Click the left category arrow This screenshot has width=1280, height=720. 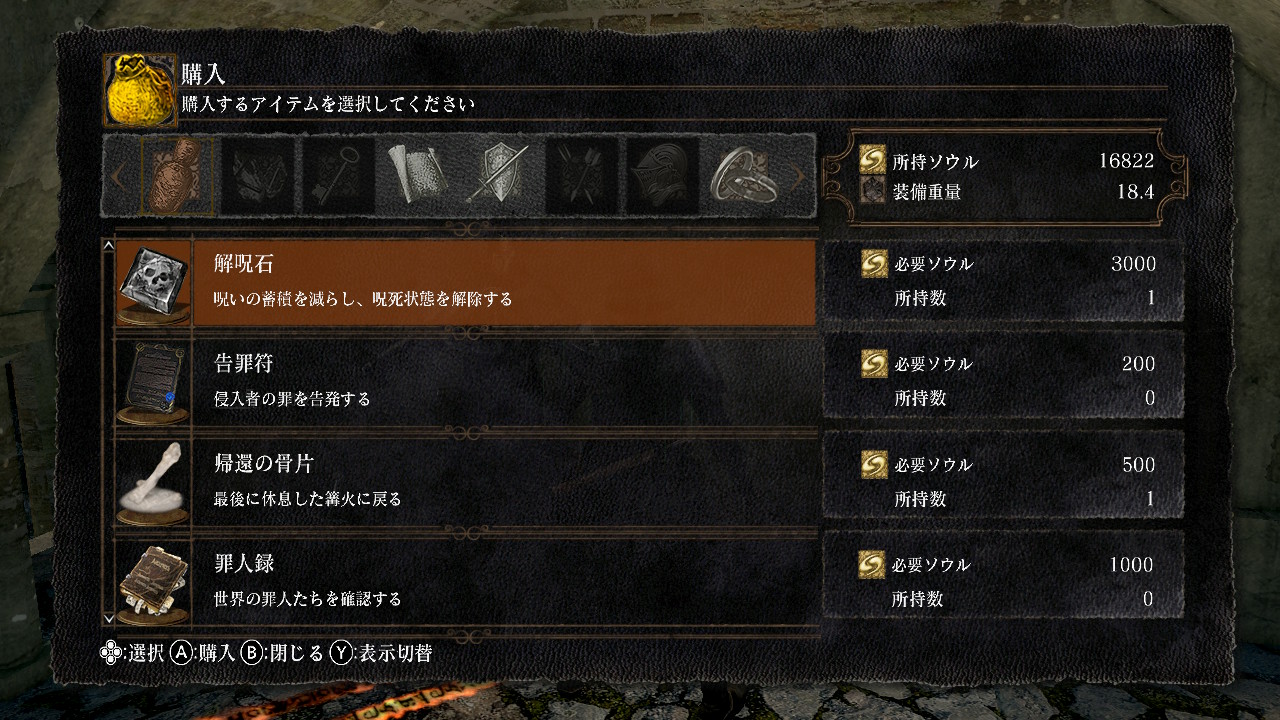click(118, 177)
